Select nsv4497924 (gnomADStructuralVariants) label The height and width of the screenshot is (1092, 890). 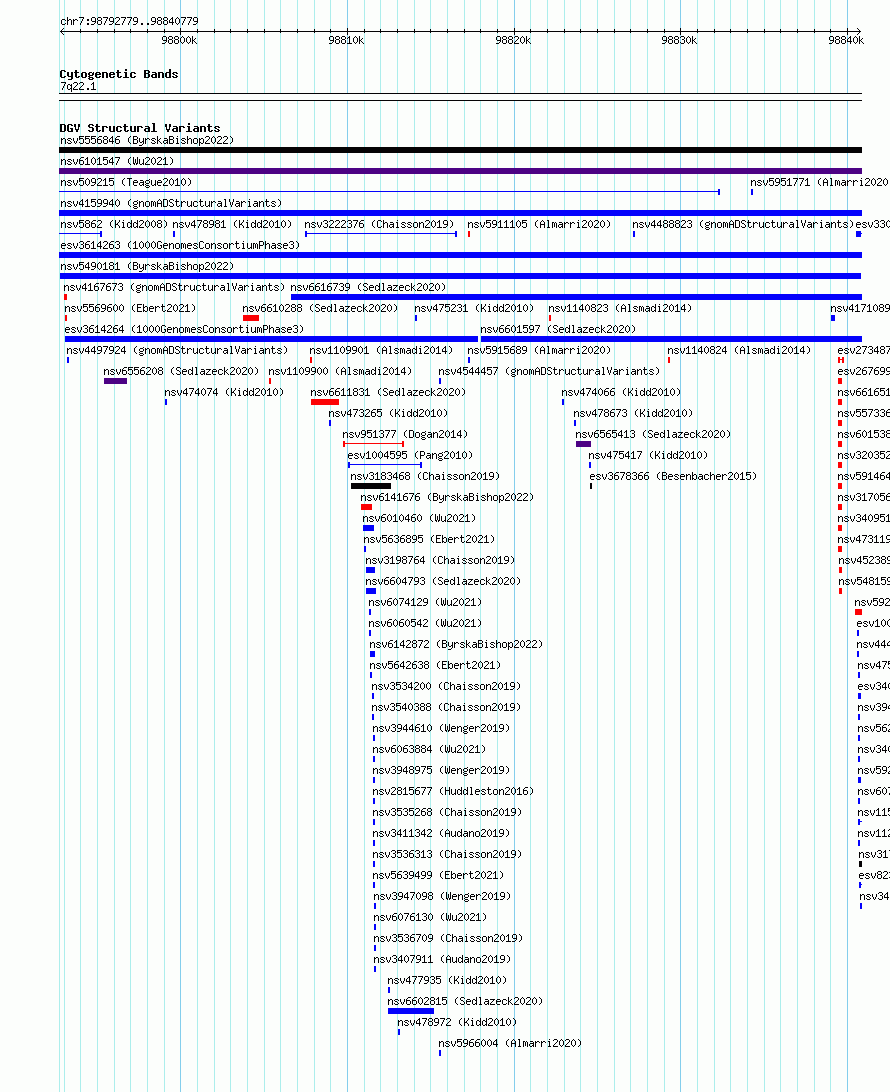click(x=177, y=350)
